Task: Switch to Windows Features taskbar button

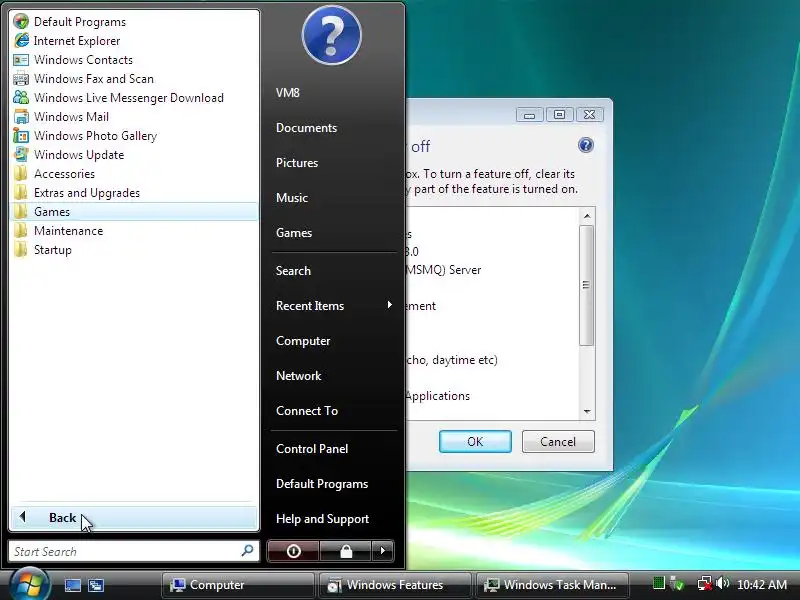Action: click(x=394, y=585)
